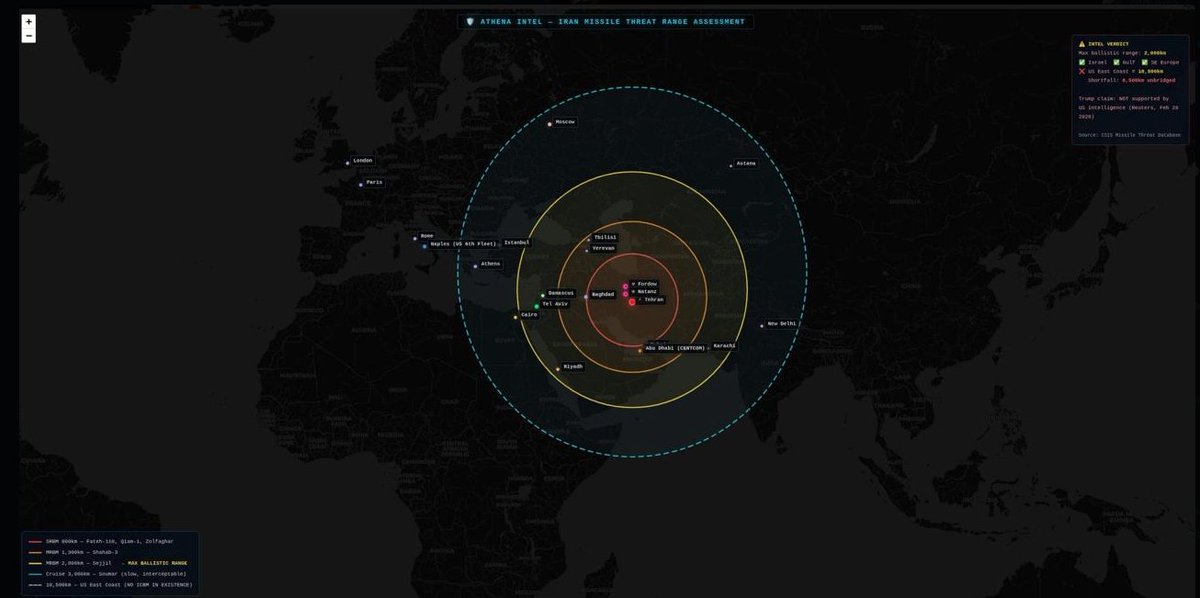Click the dashed 10,500km legend swatch

[35, 585]
